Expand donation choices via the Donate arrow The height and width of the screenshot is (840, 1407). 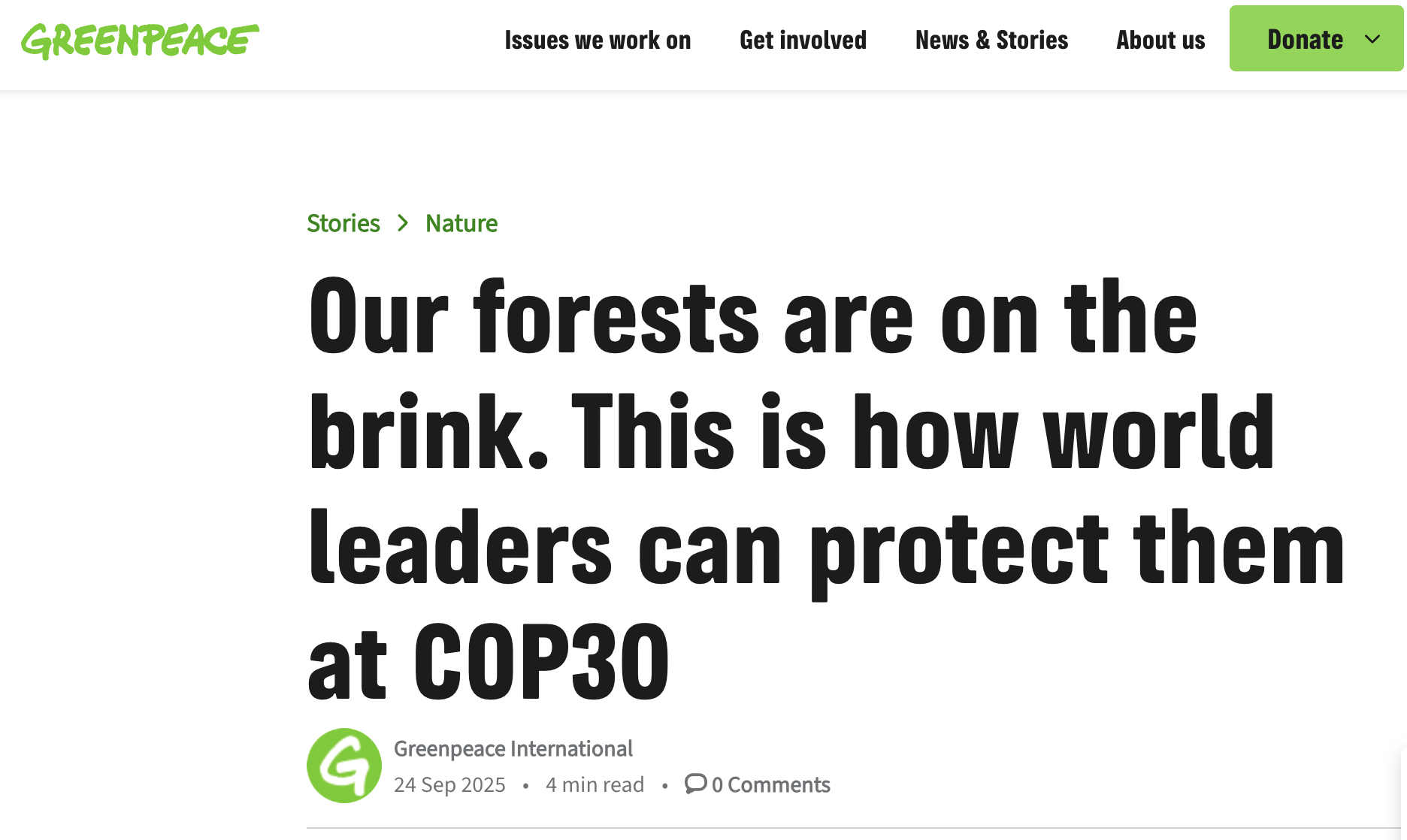pyautogui.click(x=1372, y=39)
